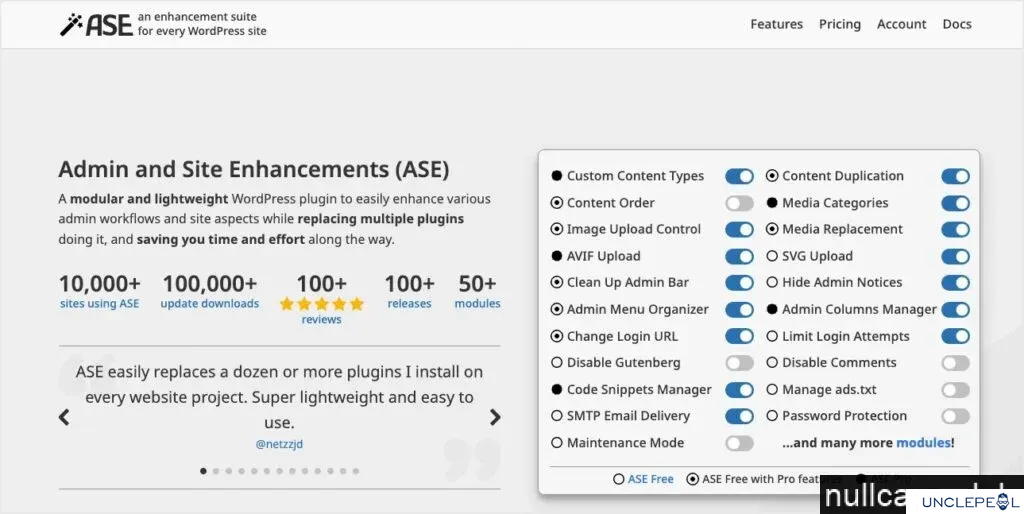Image resolution: width=1024 pixels, height=514 pixels.
Task: Open the Features menu item
Action: pyautogui.click(x=776, y=24)
